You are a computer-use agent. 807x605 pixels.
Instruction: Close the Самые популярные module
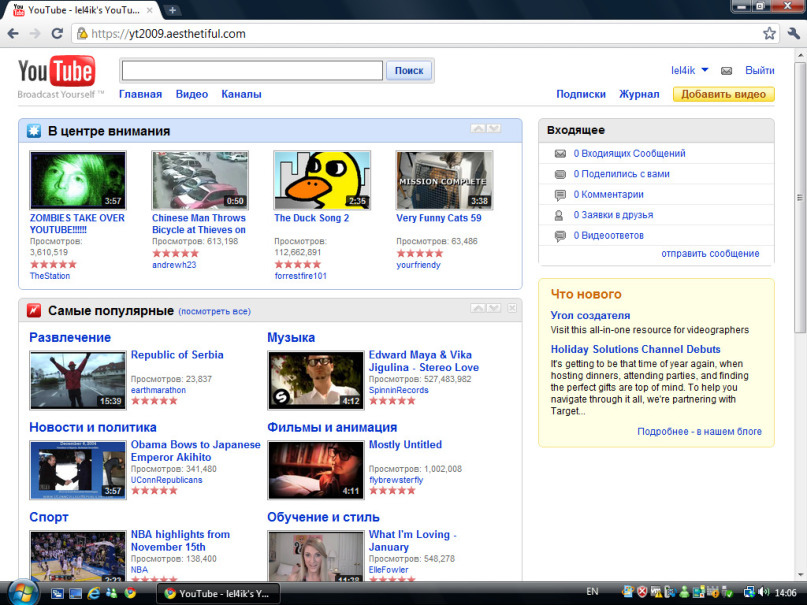512,308
